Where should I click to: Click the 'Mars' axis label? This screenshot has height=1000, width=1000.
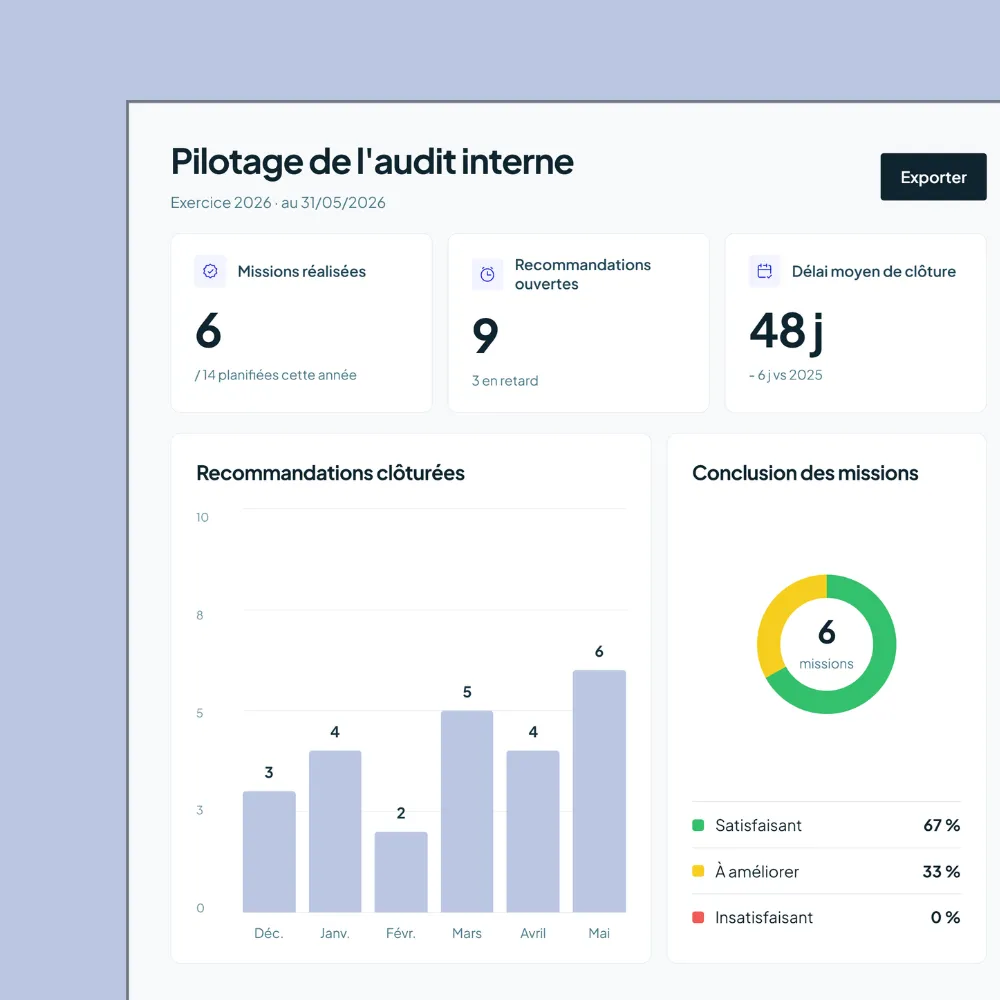467,933
